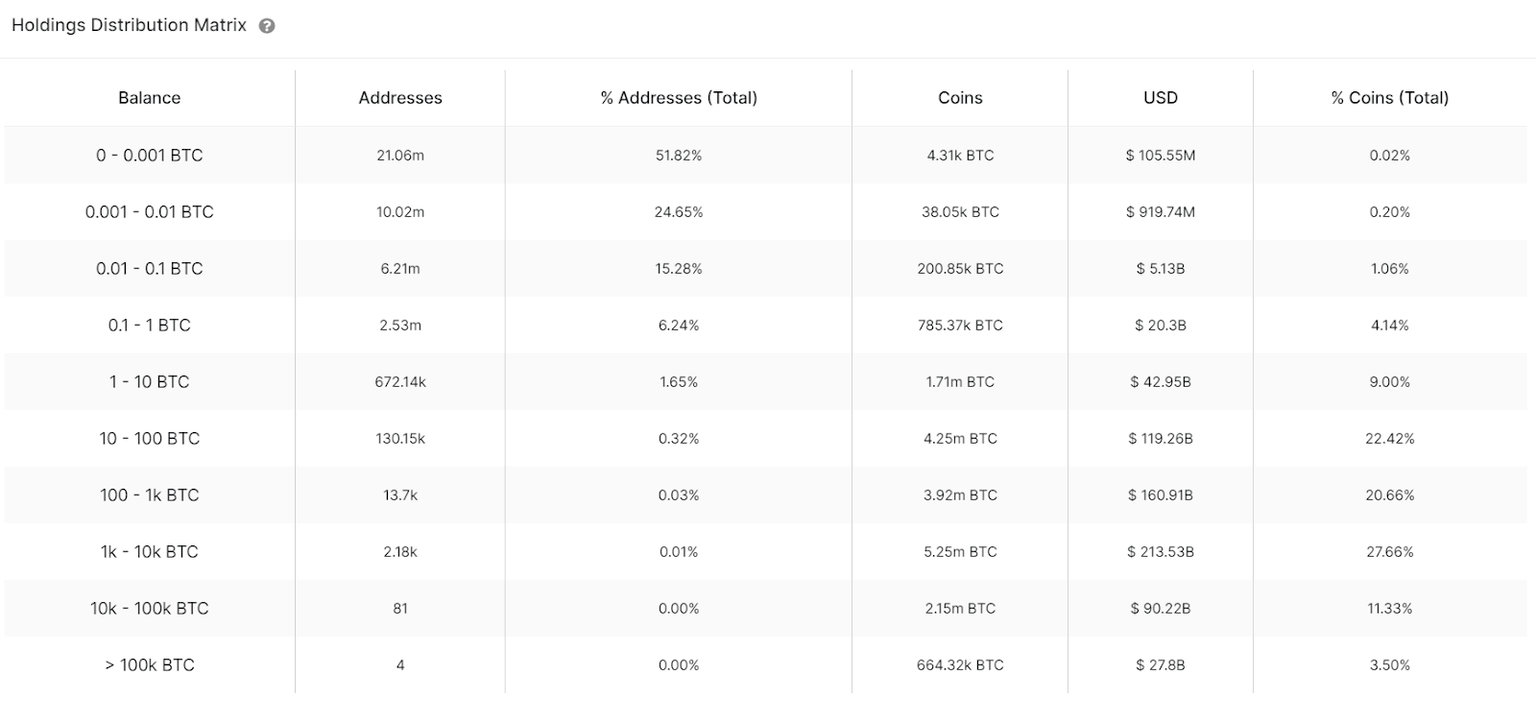1536x702 pixels.
Task: Click the Addresses column header
Action: (400, 98)
